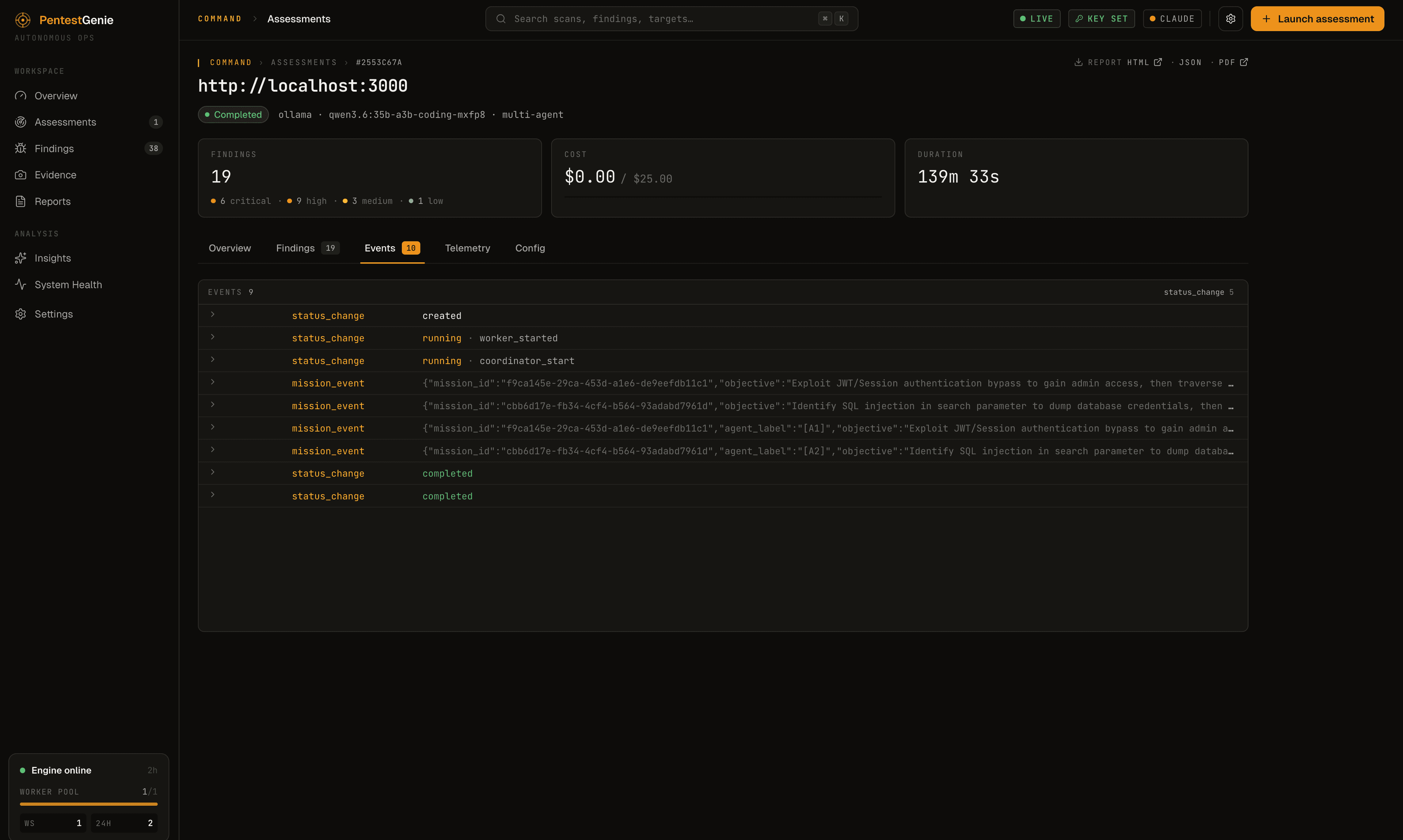Screen dimensions: 1403x840
Task: Click the status_change 5 filter chip
Action: [x=1199, y=292]
